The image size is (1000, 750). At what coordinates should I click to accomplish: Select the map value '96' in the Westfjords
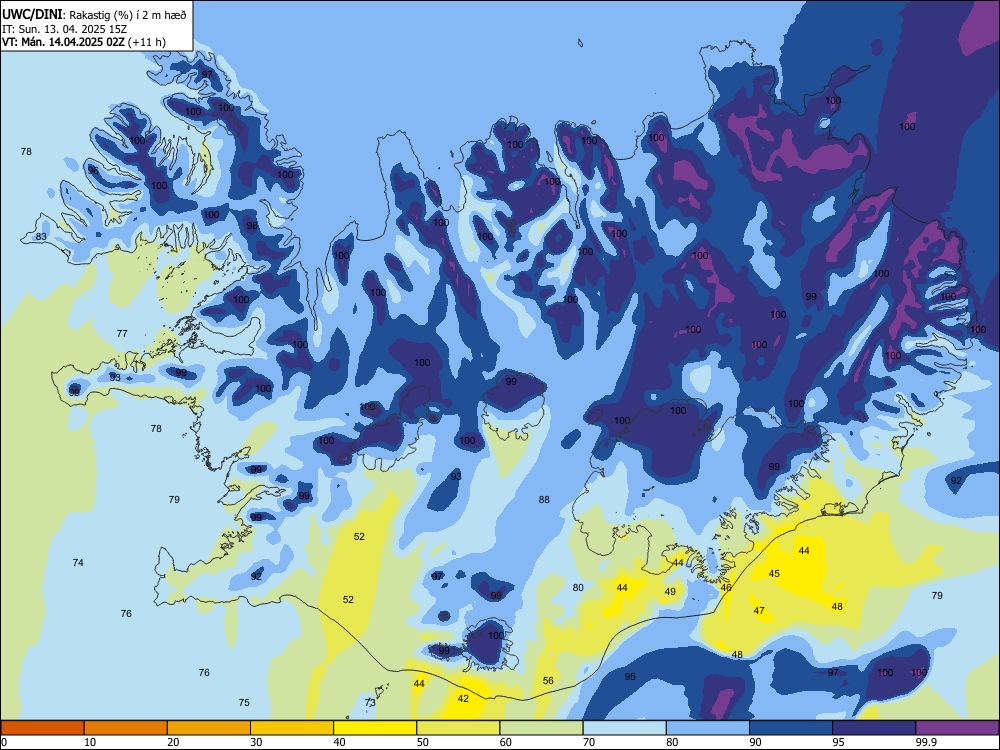tap(93, 170)
